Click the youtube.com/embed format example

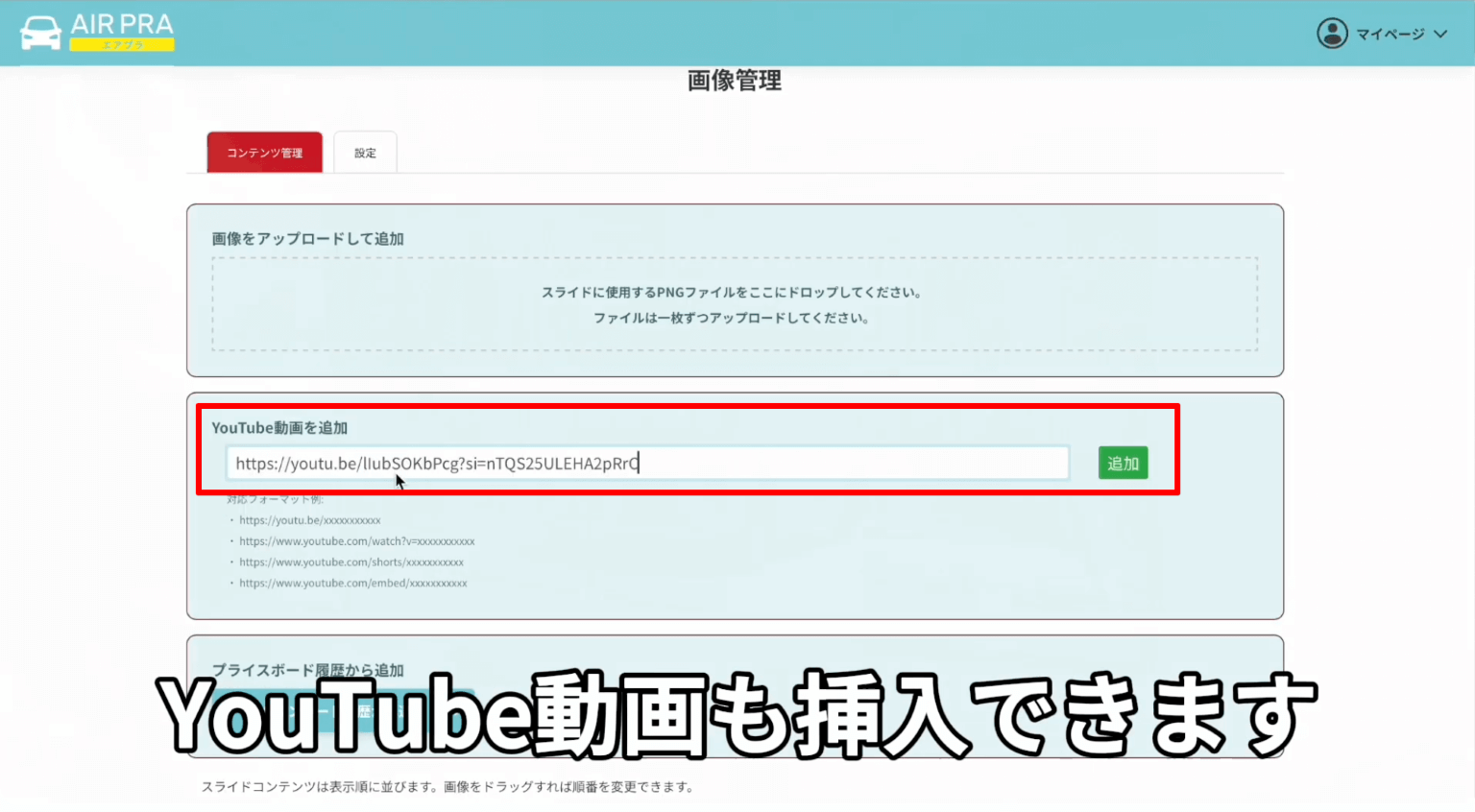coord(352,583)
